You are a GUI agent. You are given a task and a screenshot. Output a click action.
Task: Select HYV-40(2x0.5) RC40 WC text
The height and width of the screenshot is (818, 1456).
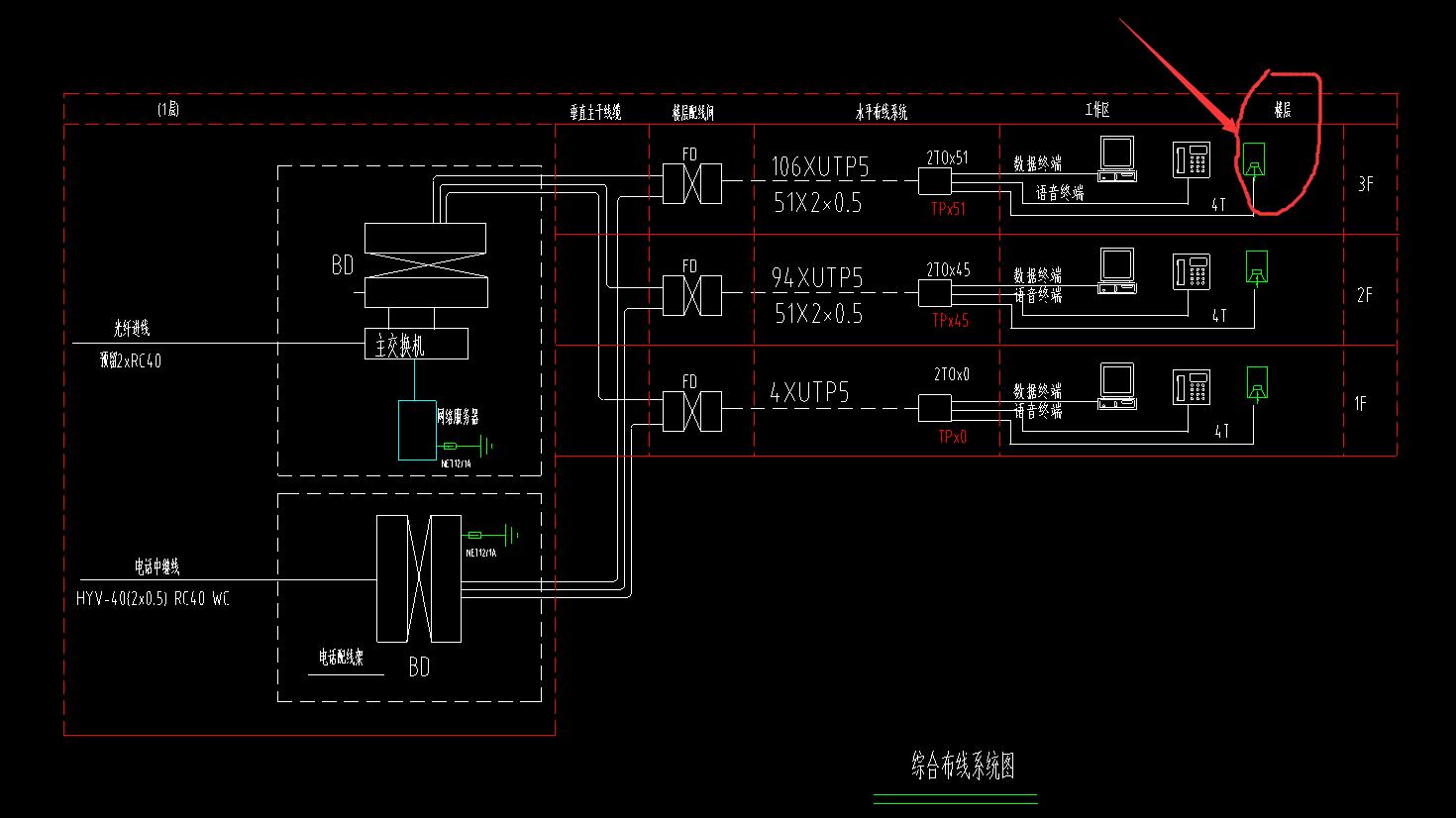pyautogui.click(x=153, y=599)
